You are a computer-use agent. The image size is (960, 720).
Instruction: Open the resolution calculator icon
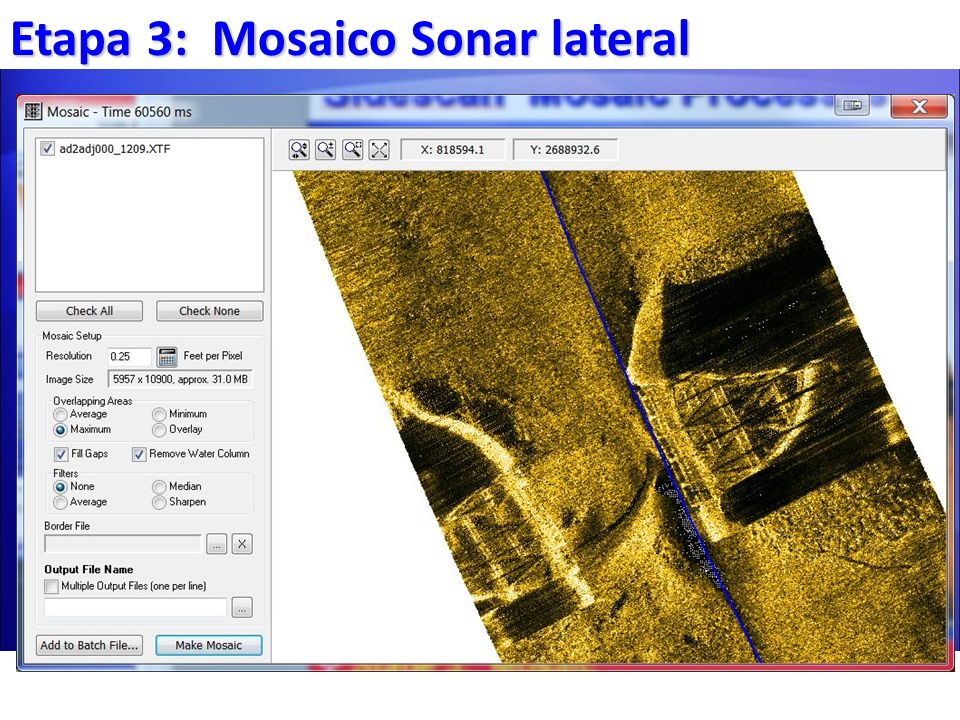(x=167, y=356)
